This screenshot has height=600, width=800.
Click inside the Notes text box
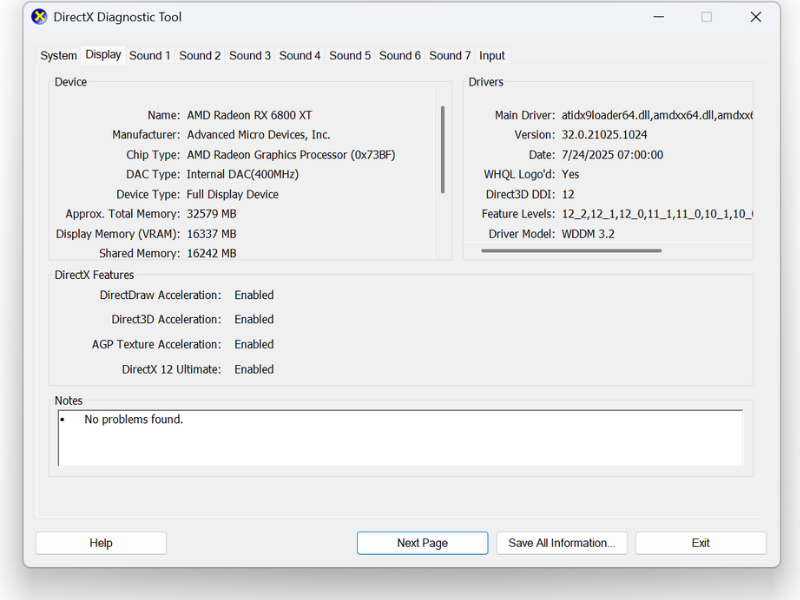pos(400,438)
